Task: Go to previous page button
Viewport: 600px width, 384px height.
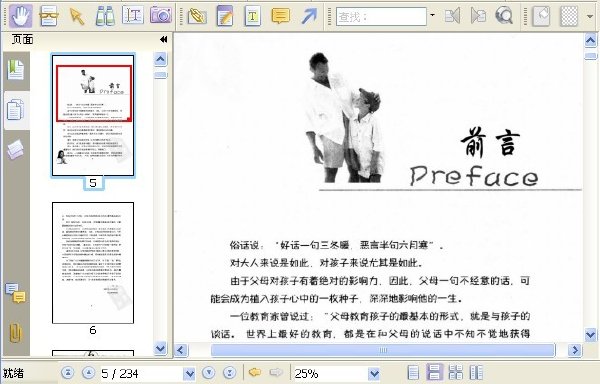Action: (88, 373)
